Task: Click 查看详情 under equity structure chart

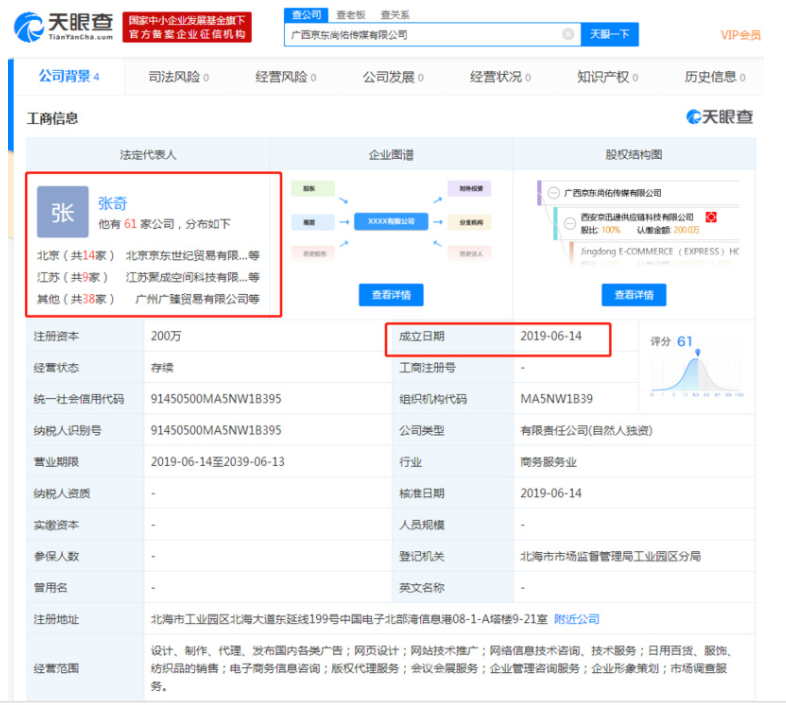Action: (634, 295)
